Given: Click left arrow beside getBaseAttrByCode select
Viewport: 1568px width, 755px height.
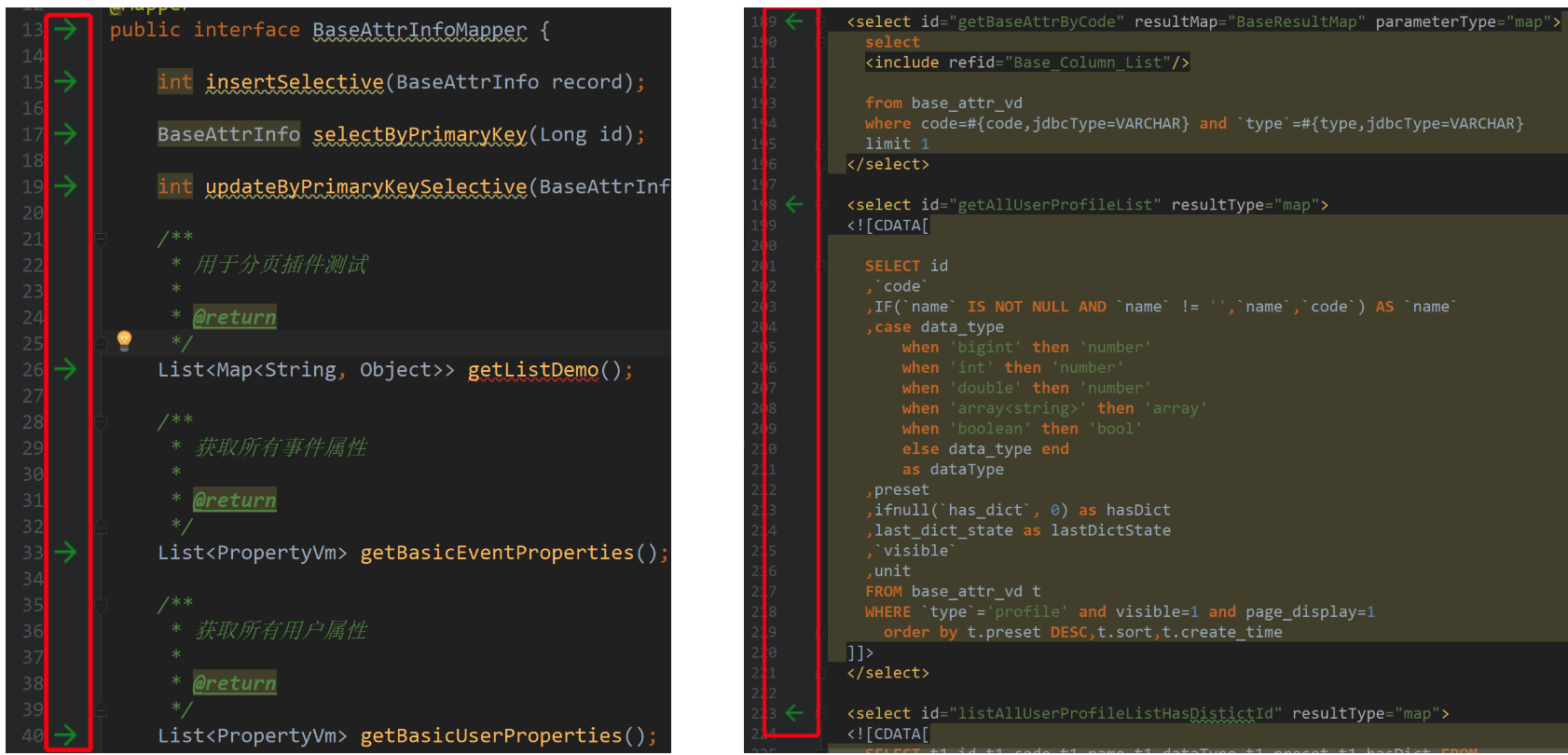Looking at the screenshot, I should 794,21.
